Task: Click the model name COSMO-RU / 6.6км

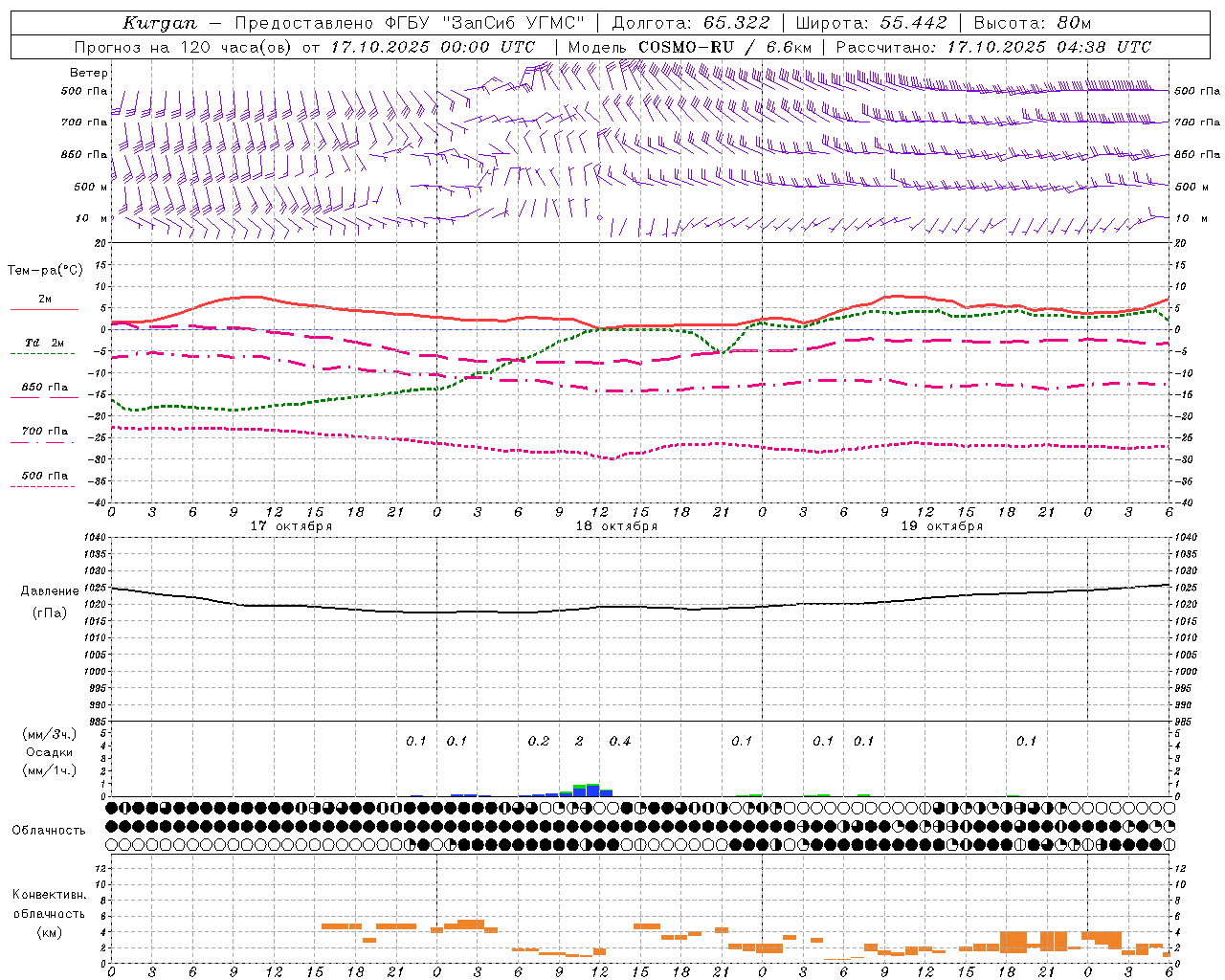Action: (x=725, y=47)
